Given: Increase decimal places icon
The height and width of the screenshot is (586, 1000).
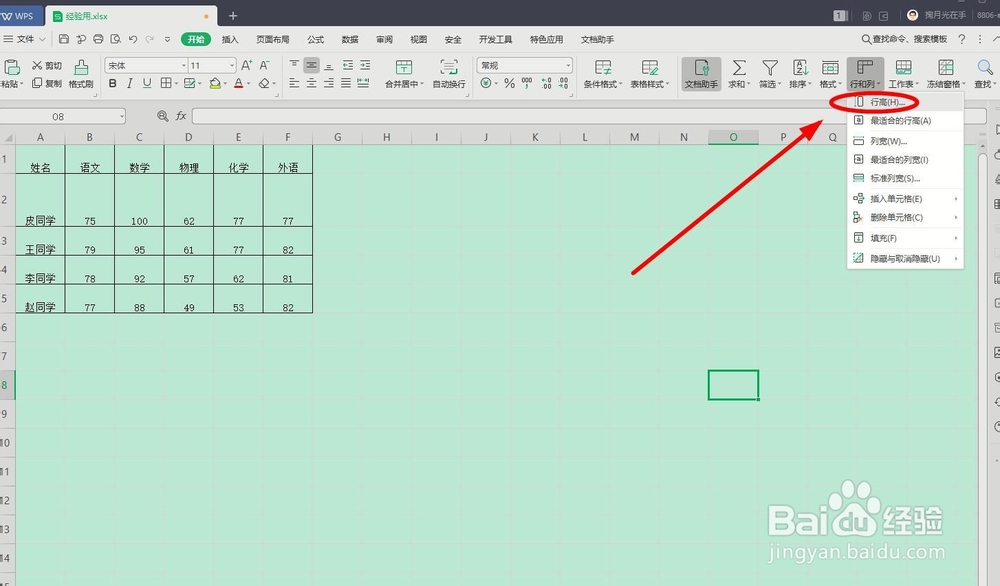Looking at the screenshot, I should tap(546, 83).
